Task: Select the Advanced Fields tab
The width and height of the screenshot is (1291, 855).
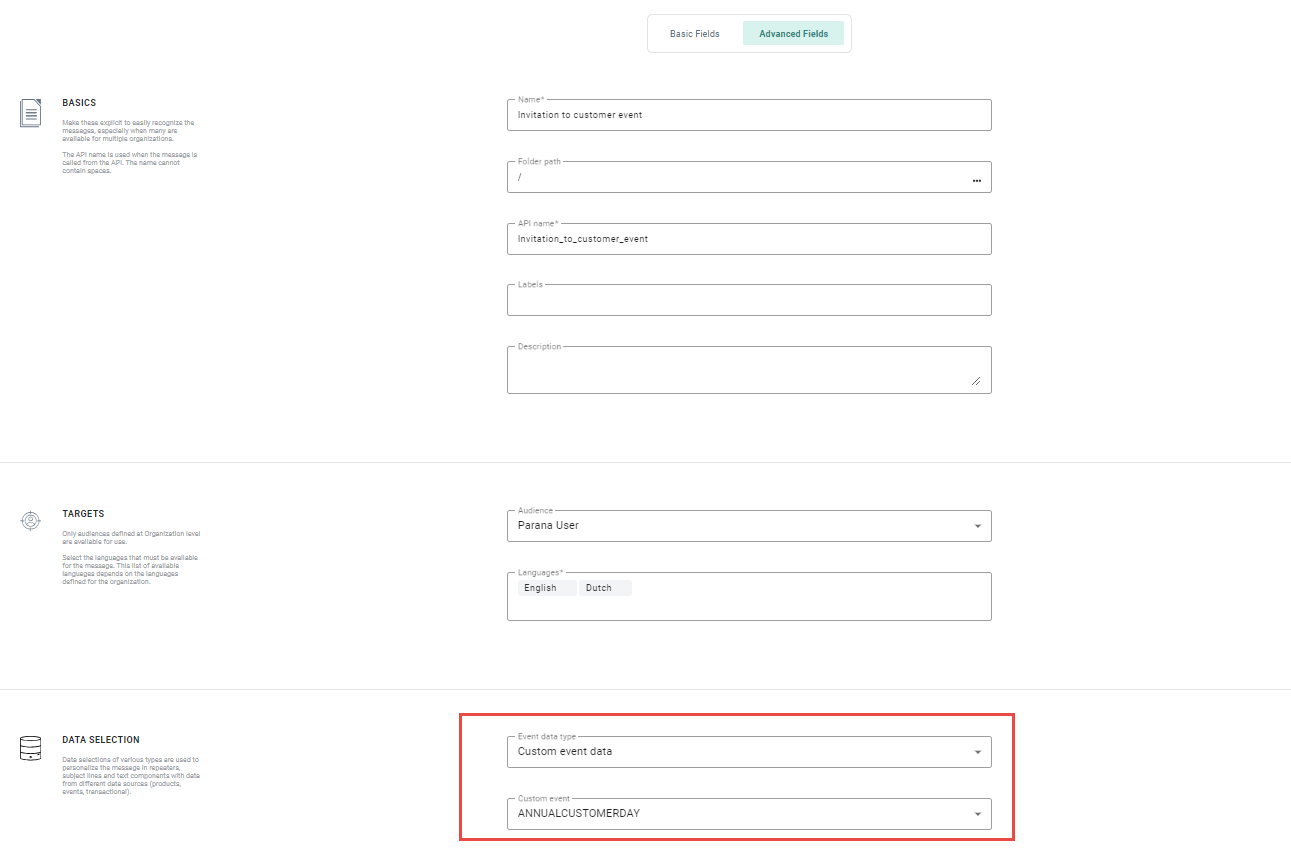Action: click(x=793, y=34)
